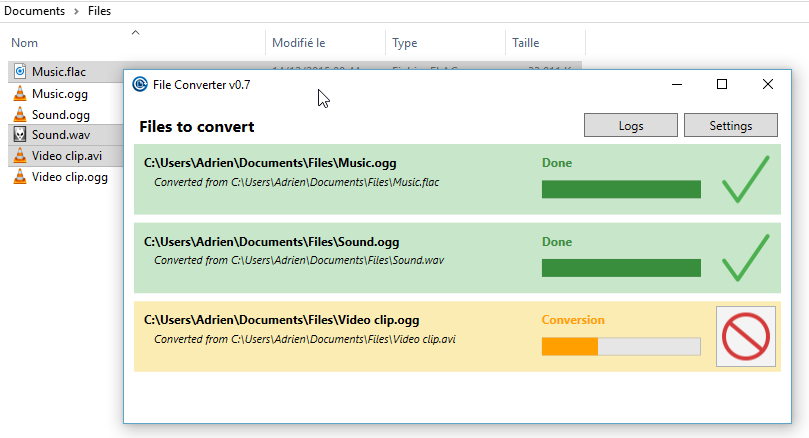The height and width of the screenshot is (438, 809).
Task: Click the green checkmark for Sound.ogg
Action: 745,257
